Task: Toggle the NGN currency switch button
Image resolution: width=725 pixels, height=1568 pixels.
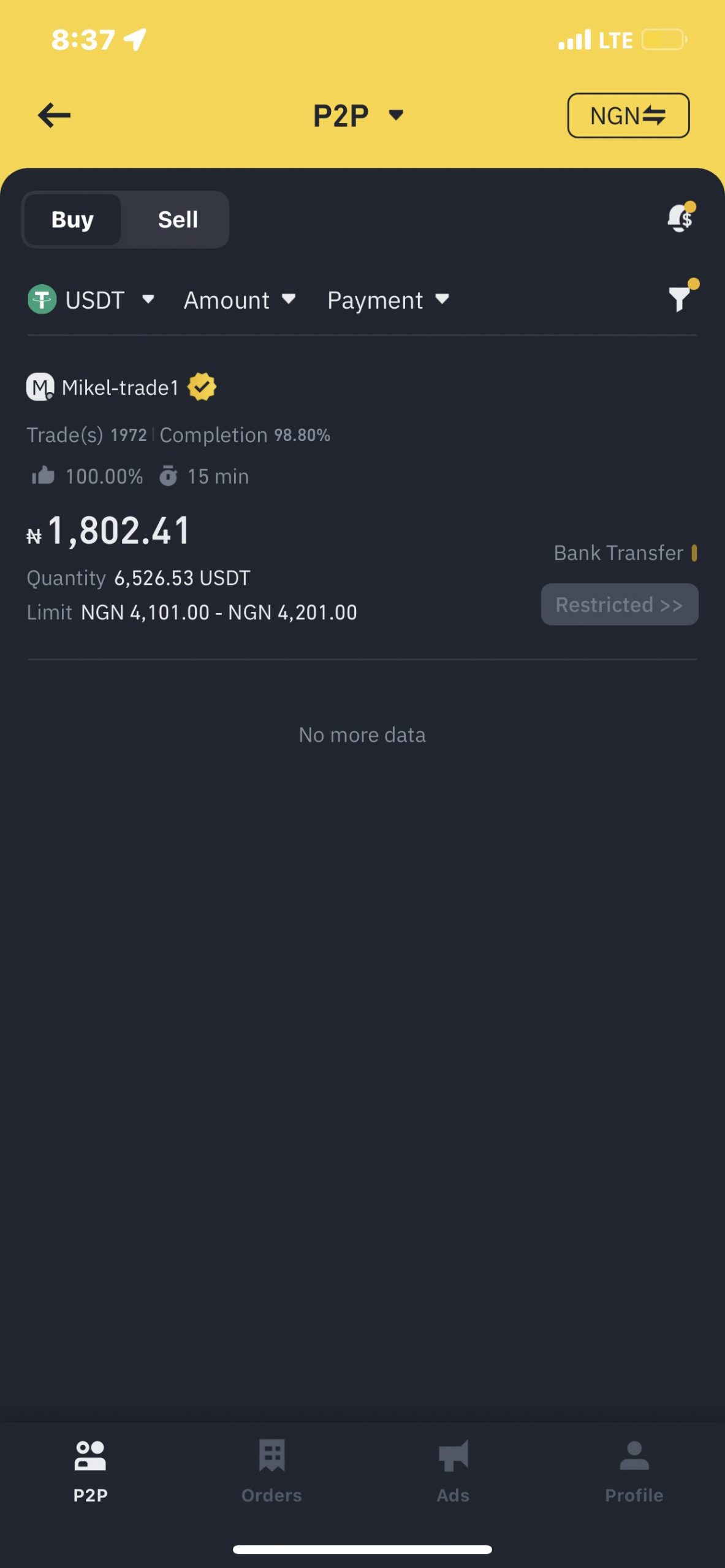Action: coord(628,115)
